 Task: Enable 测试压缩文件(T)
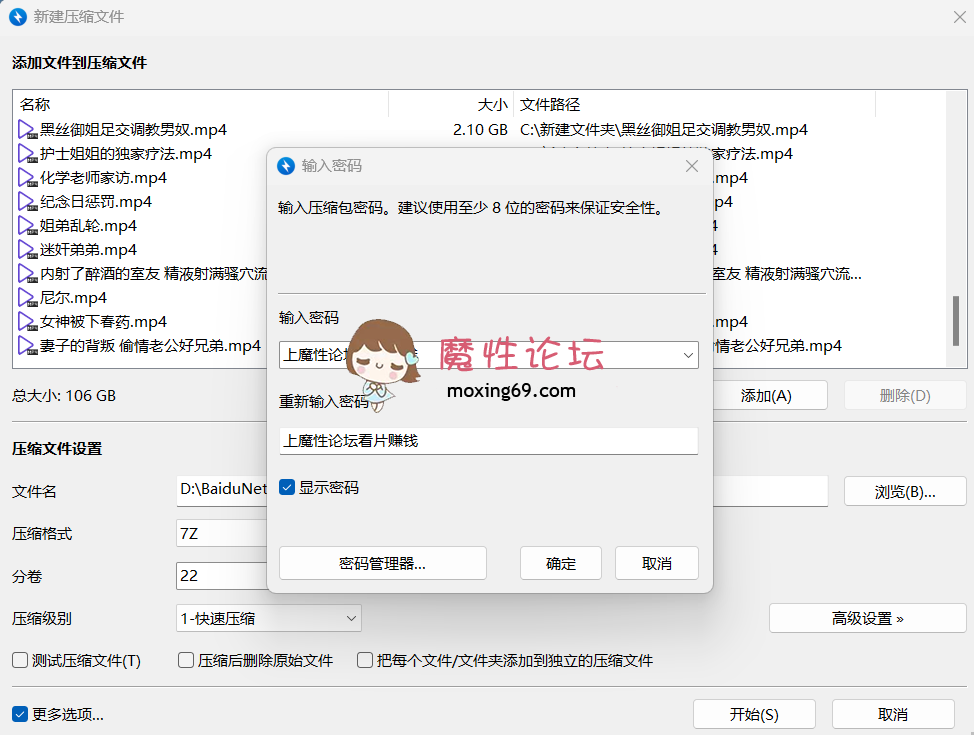17,660
